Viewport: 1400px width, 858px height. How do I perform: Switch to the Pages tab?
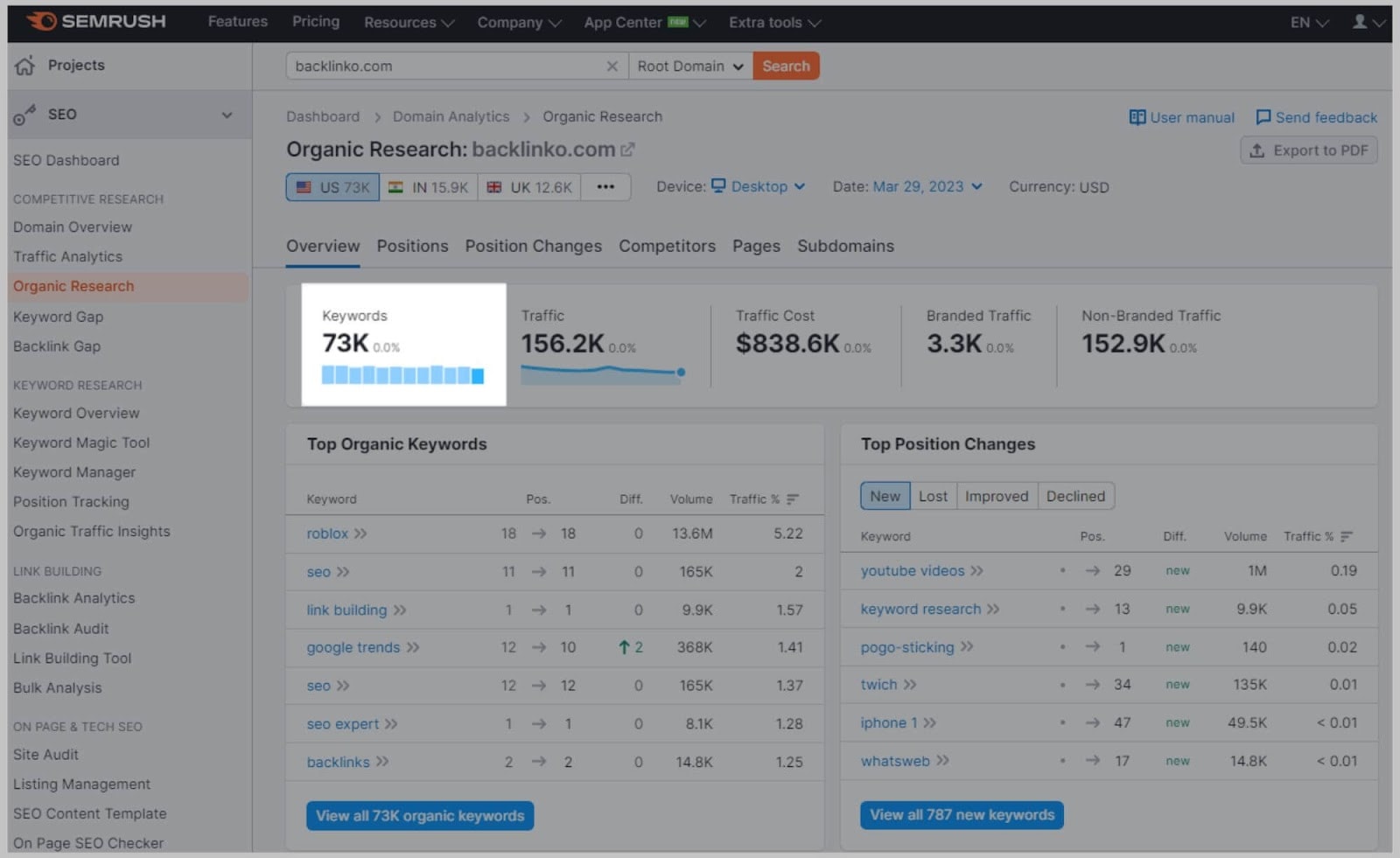tap(756, 247)
